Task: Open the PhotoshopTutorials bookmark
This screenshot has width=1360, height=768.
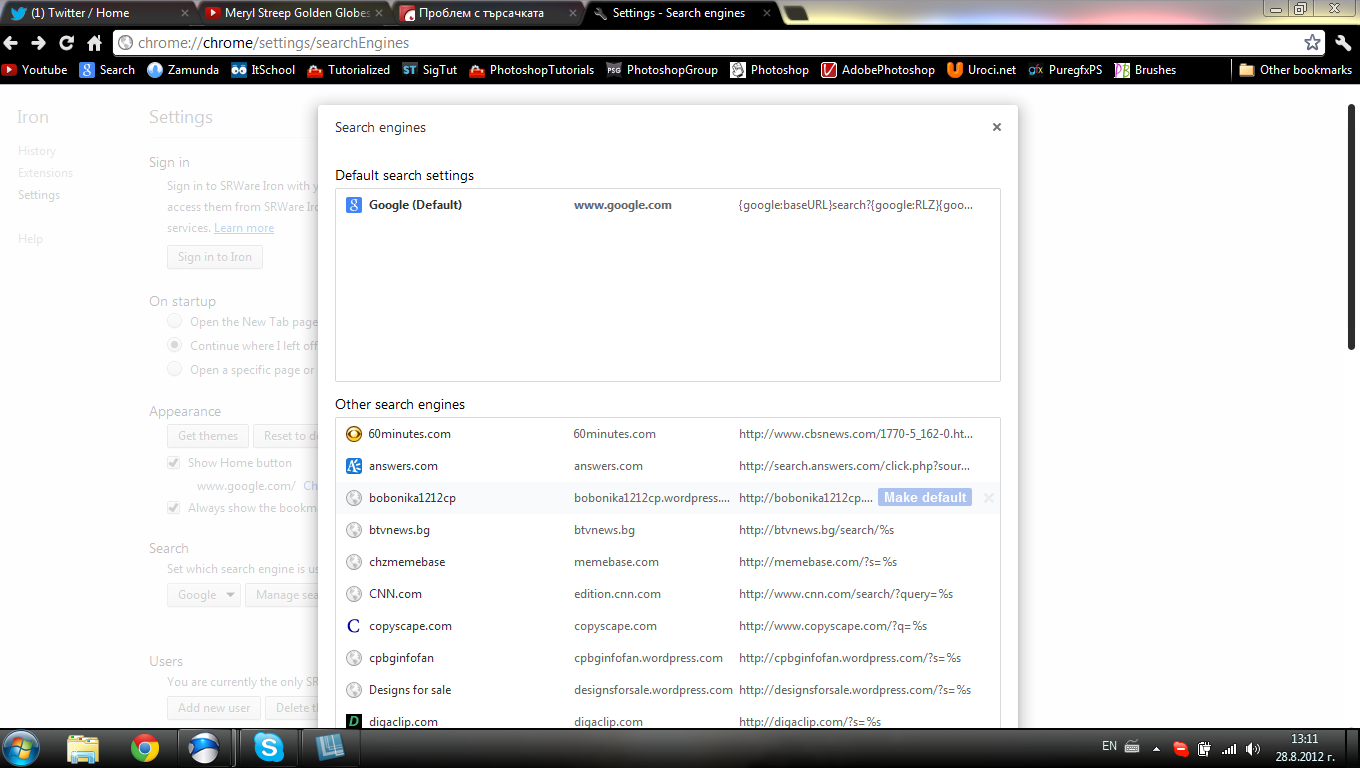Action: click(532, 70)
